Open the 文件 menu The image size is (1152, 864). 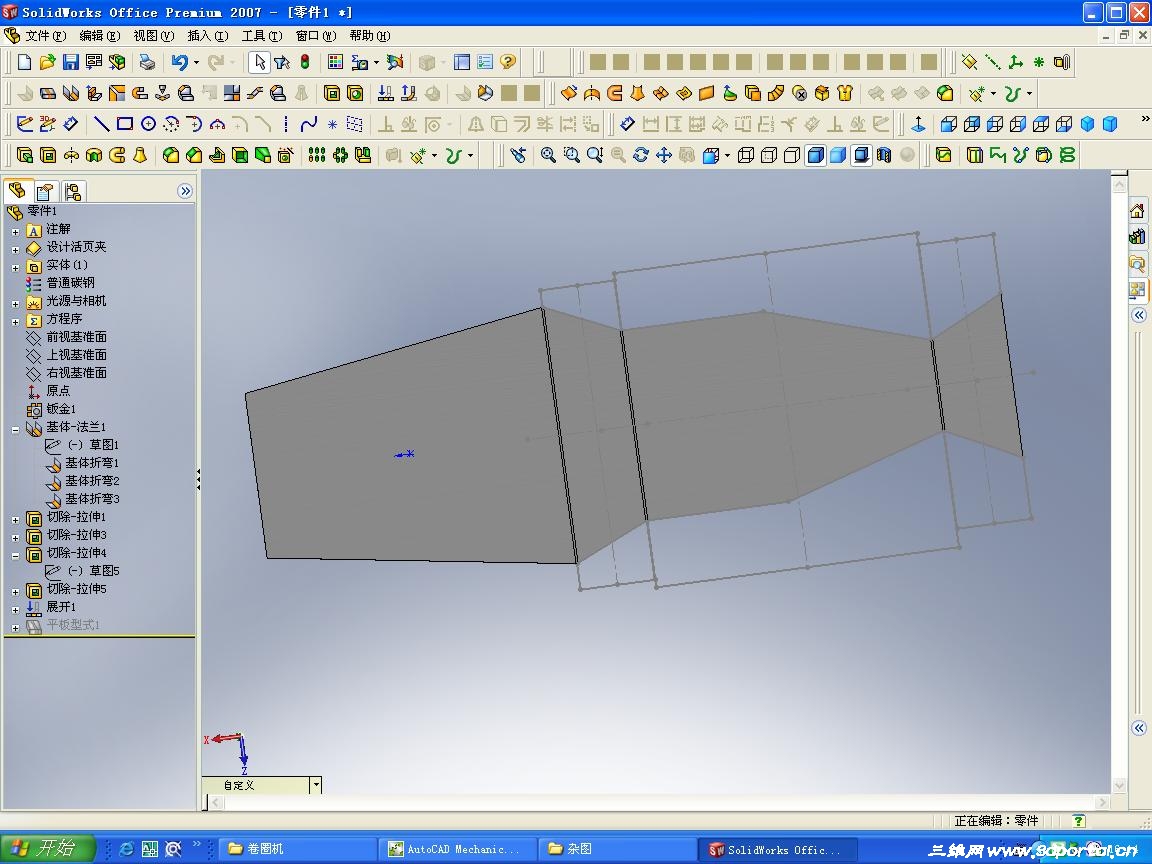tap(45, 35)
